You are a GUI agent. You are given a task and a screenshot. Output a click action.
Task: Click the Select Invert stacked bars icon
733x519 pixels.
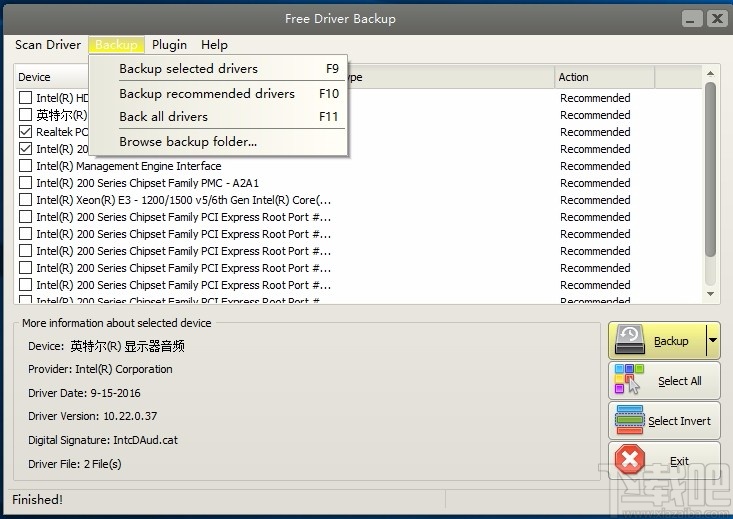click(630, 420)
